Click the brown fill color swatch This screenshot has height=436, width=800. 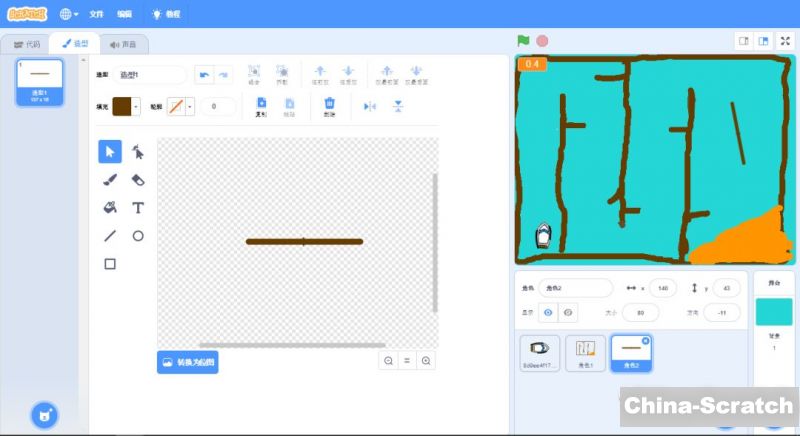[x=122, y=106]
